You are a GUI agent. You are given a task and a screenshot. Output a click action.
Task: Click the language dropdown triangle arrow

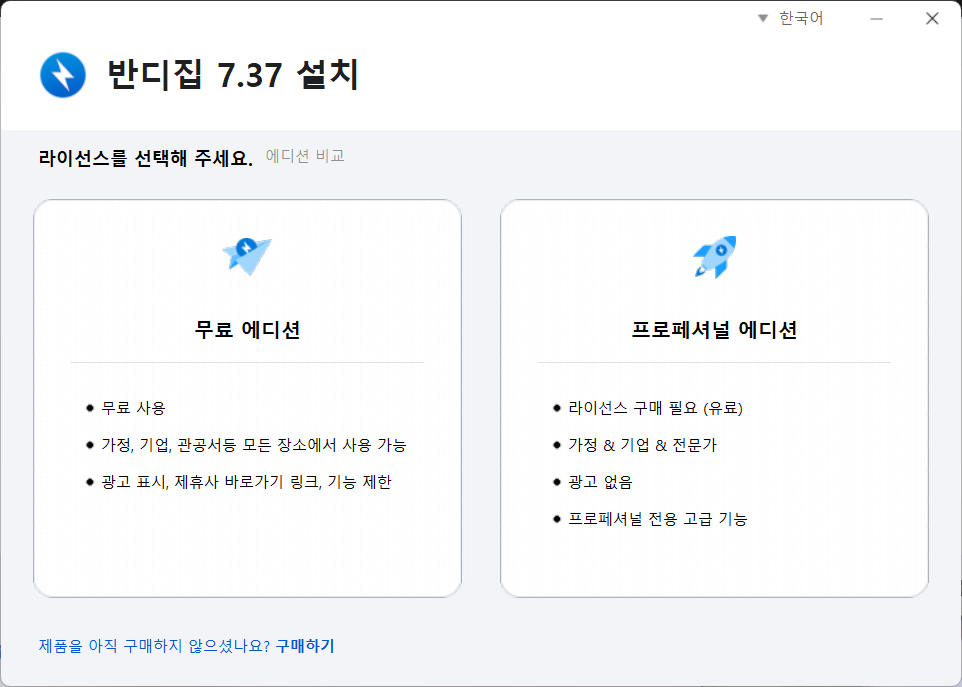(x=763, y=18)
